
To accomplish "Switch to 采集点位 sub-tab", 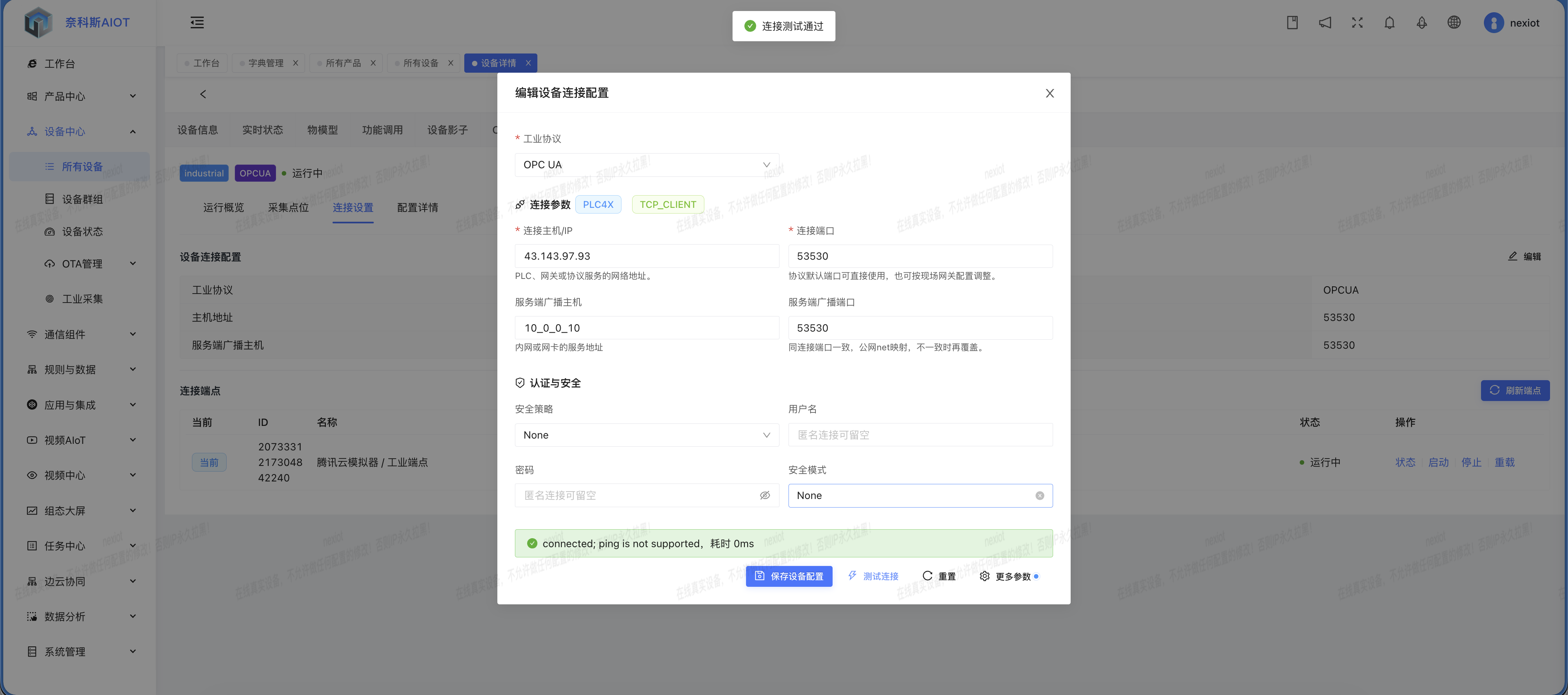I will (288, 207).
